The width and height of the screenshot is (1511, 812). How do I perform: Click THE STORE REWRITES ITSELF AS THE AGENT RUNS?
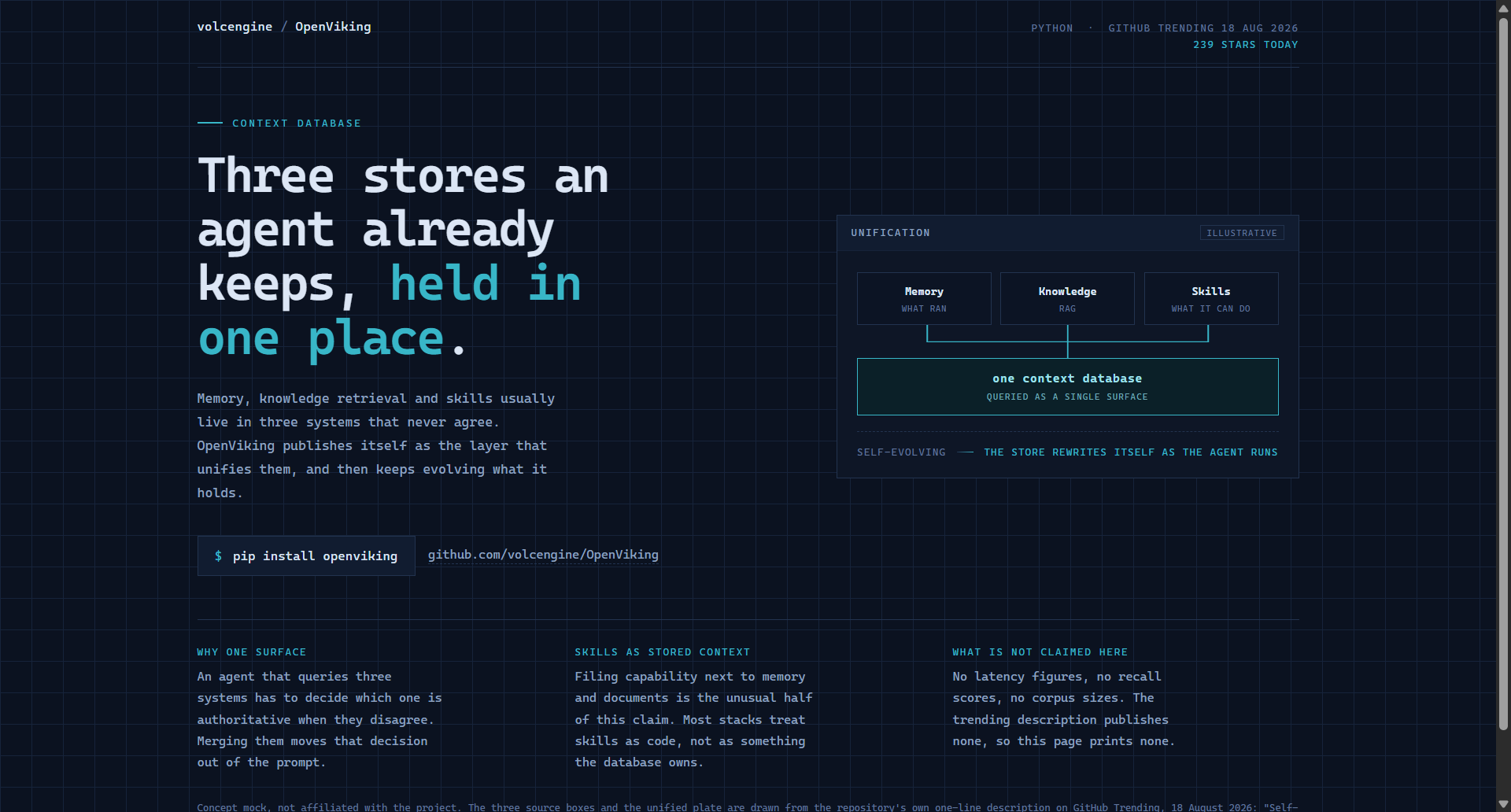pos(1131,452)
